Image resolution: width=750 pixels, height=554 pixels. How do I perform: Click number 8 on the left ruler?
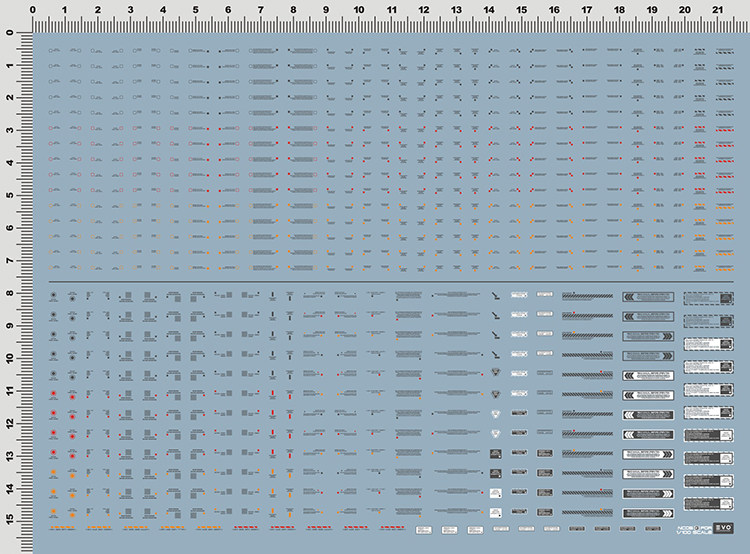(10, 293)
